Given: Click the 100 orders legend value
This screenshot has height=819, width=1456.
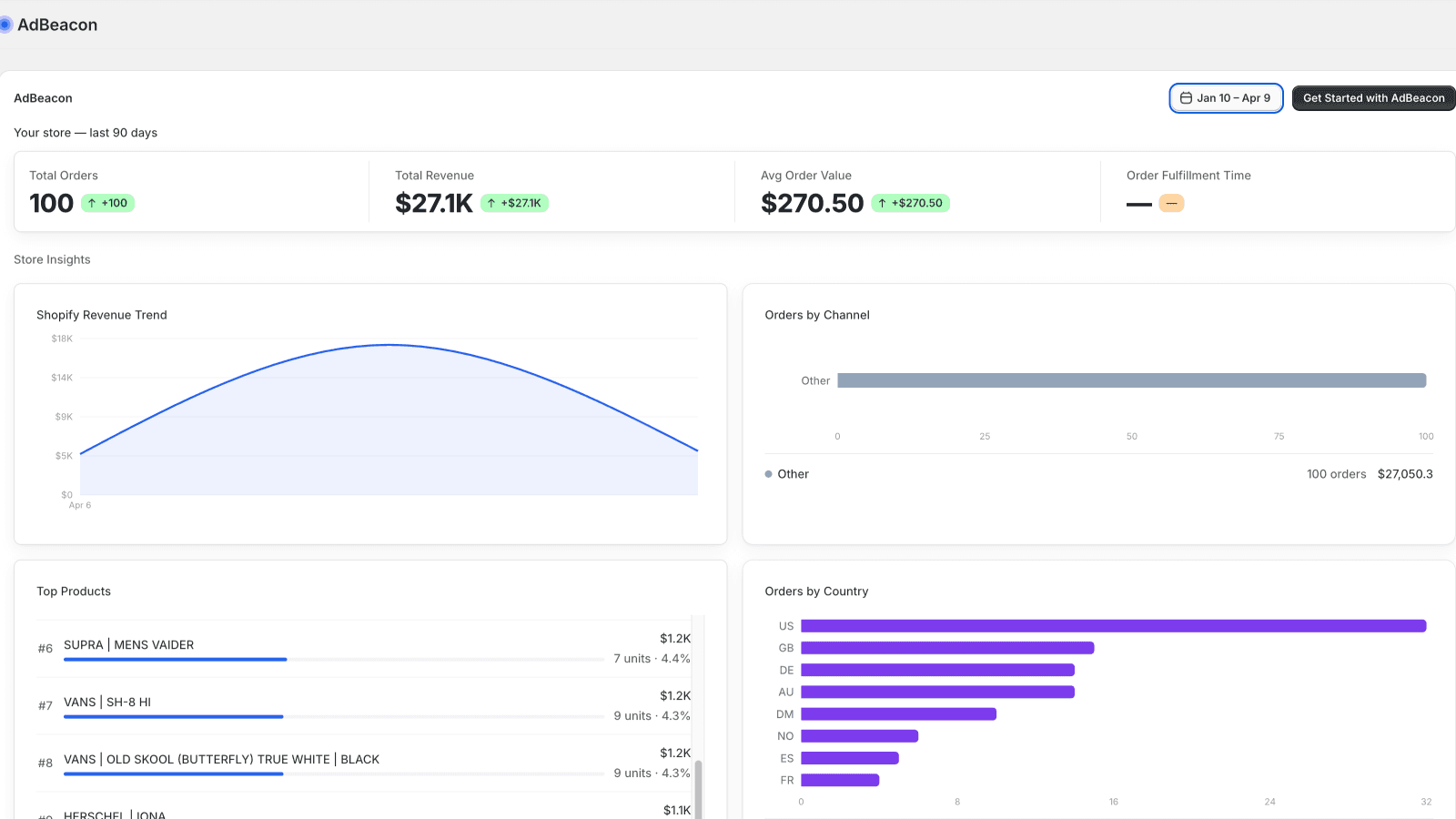Looking at the screenshot, I should click(1336, 474).
